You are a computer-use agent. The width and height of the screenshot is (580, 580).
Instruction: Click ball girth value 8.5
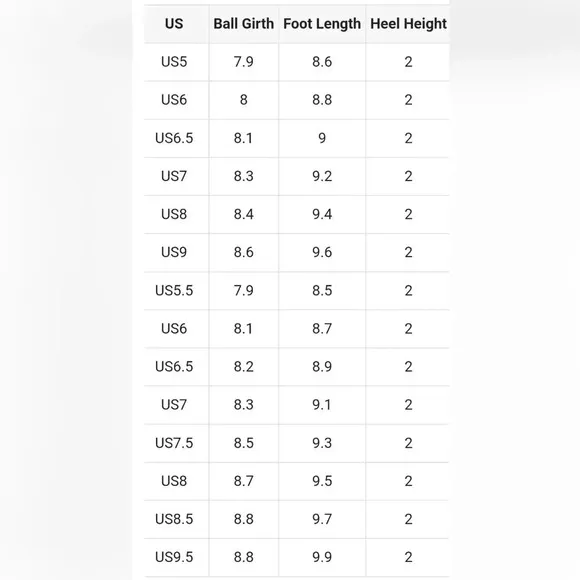[x=243, y=443]
